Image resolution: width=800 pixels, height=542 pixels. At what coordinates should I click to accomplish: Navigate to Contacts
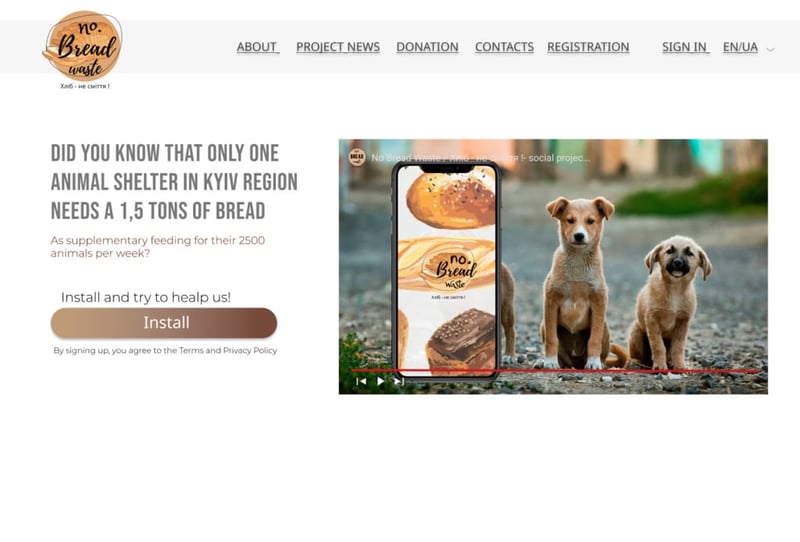504,47
